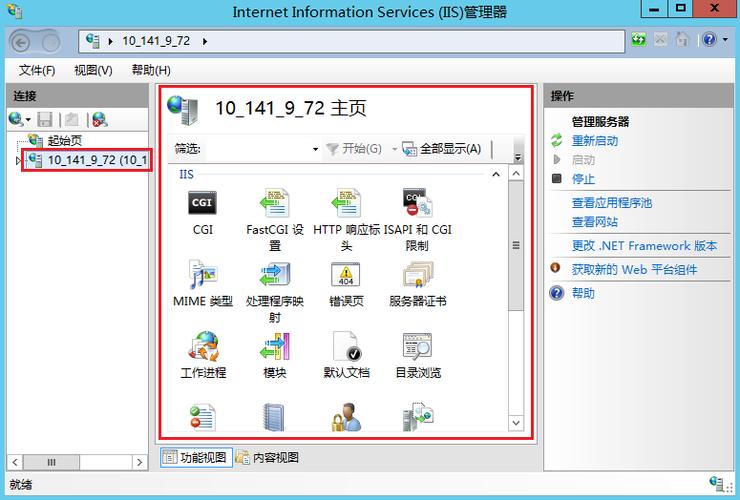Click the request filtering list icon in bottom row
The width and height of the screenshot is (740, 500).
[203, 417]
